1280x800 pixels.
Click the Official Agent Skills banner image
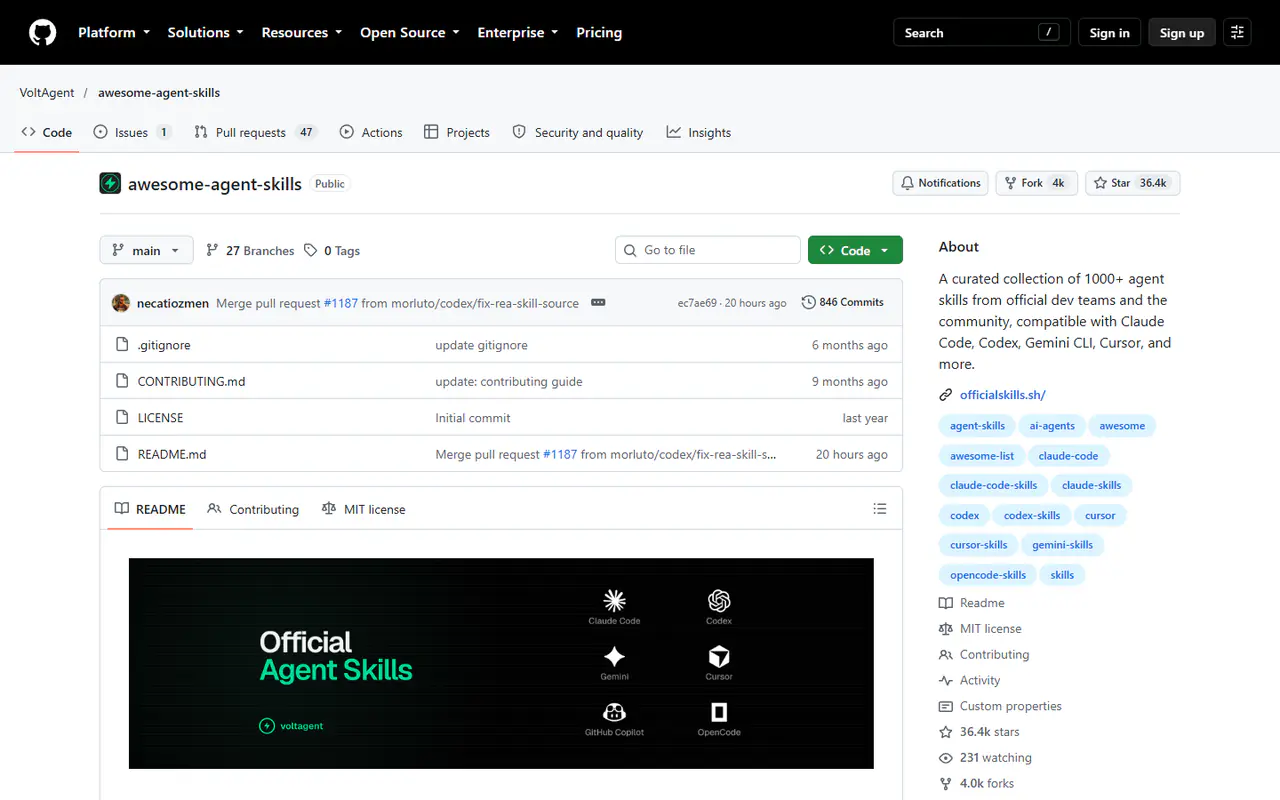pyautogui.click(x=501, y=663)
